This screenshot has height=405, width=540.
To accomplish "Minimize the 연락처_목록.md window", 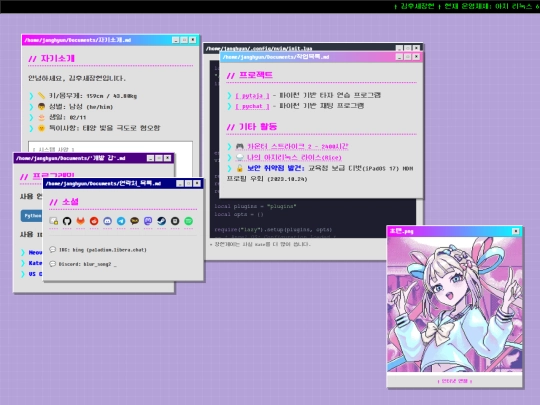I will [x=180, y=184].
